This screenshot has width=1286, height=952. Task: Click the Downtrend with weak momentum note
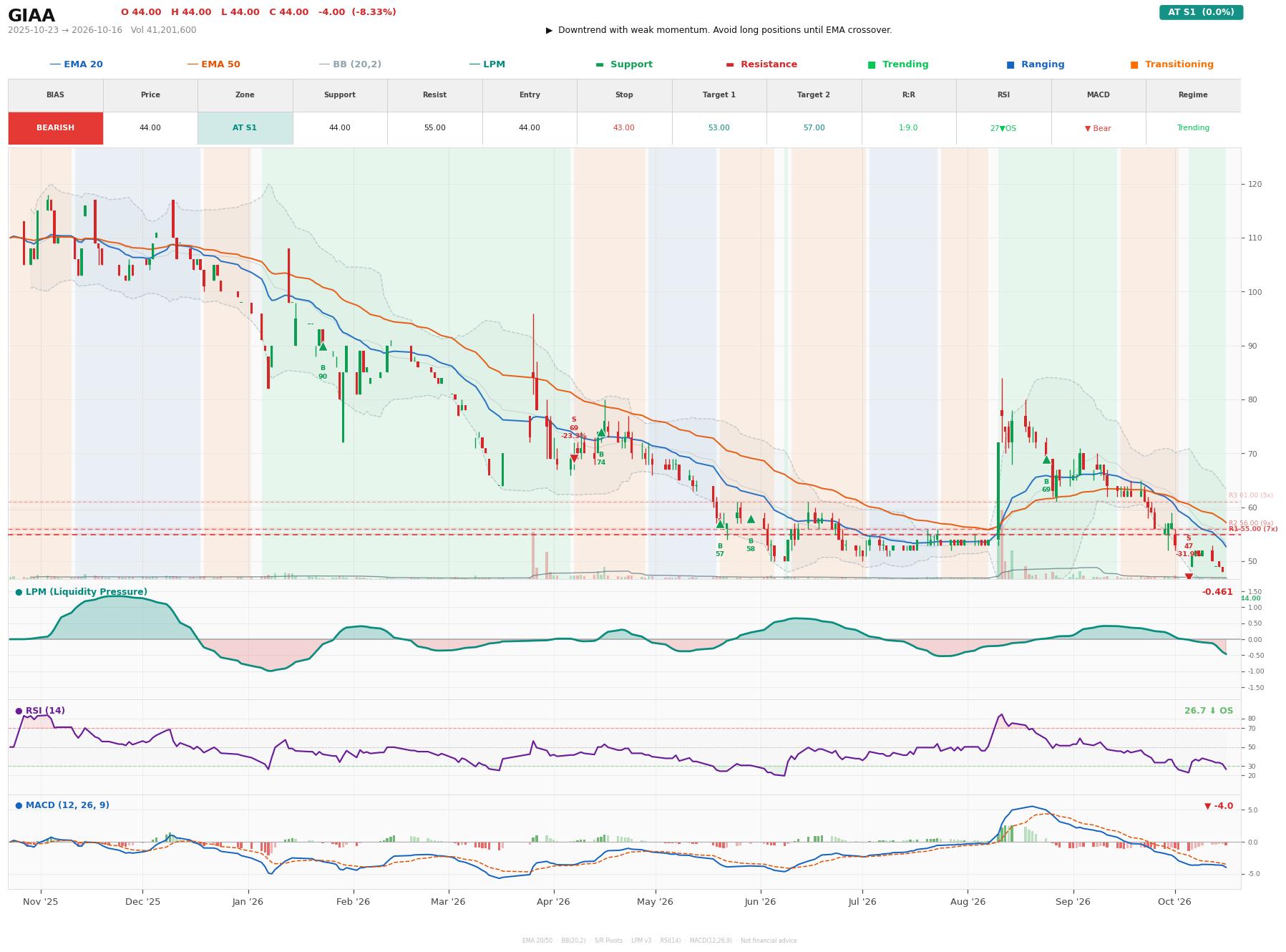pos(719,30)
